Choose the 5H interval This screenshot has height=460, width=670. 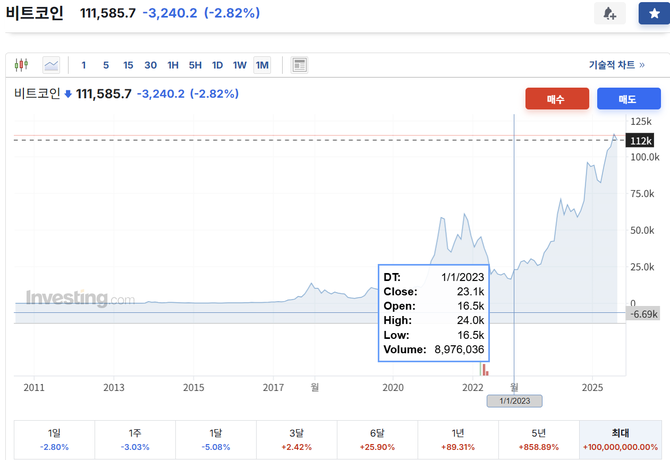195,65
